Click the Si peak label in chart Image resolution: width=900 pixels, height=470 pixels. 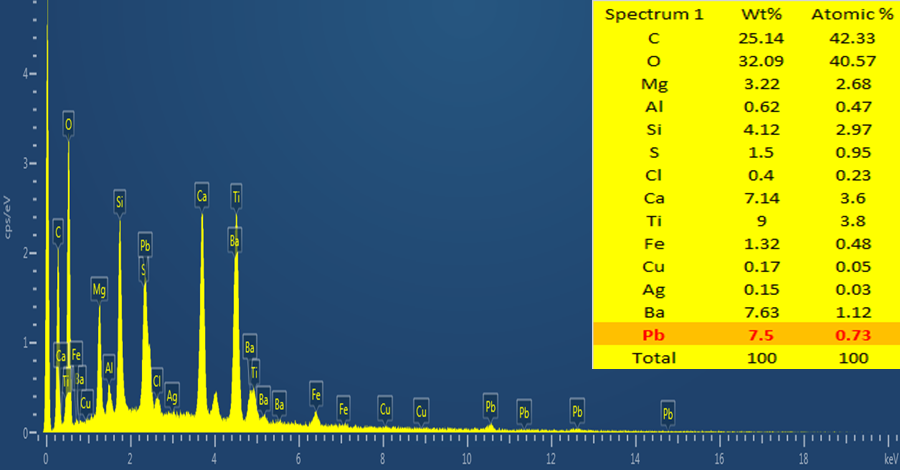[120, 201]
